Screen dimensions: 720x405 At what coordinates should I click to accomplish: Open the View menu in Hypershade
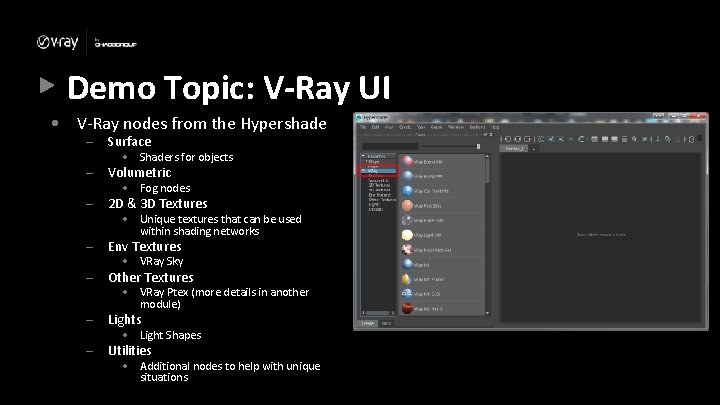(389, 127)
